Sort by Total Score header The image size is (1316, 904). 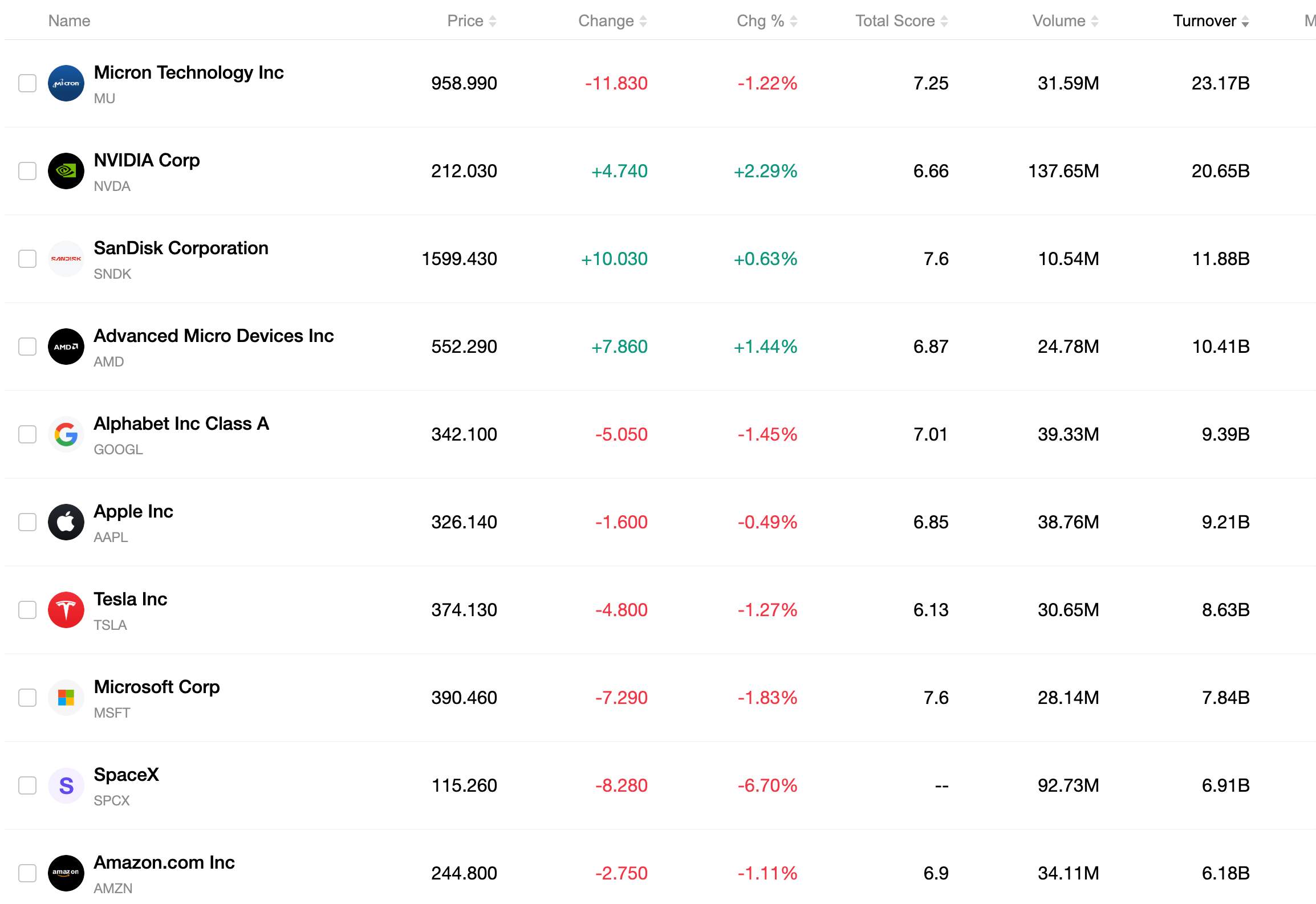[x=902, y=21]
